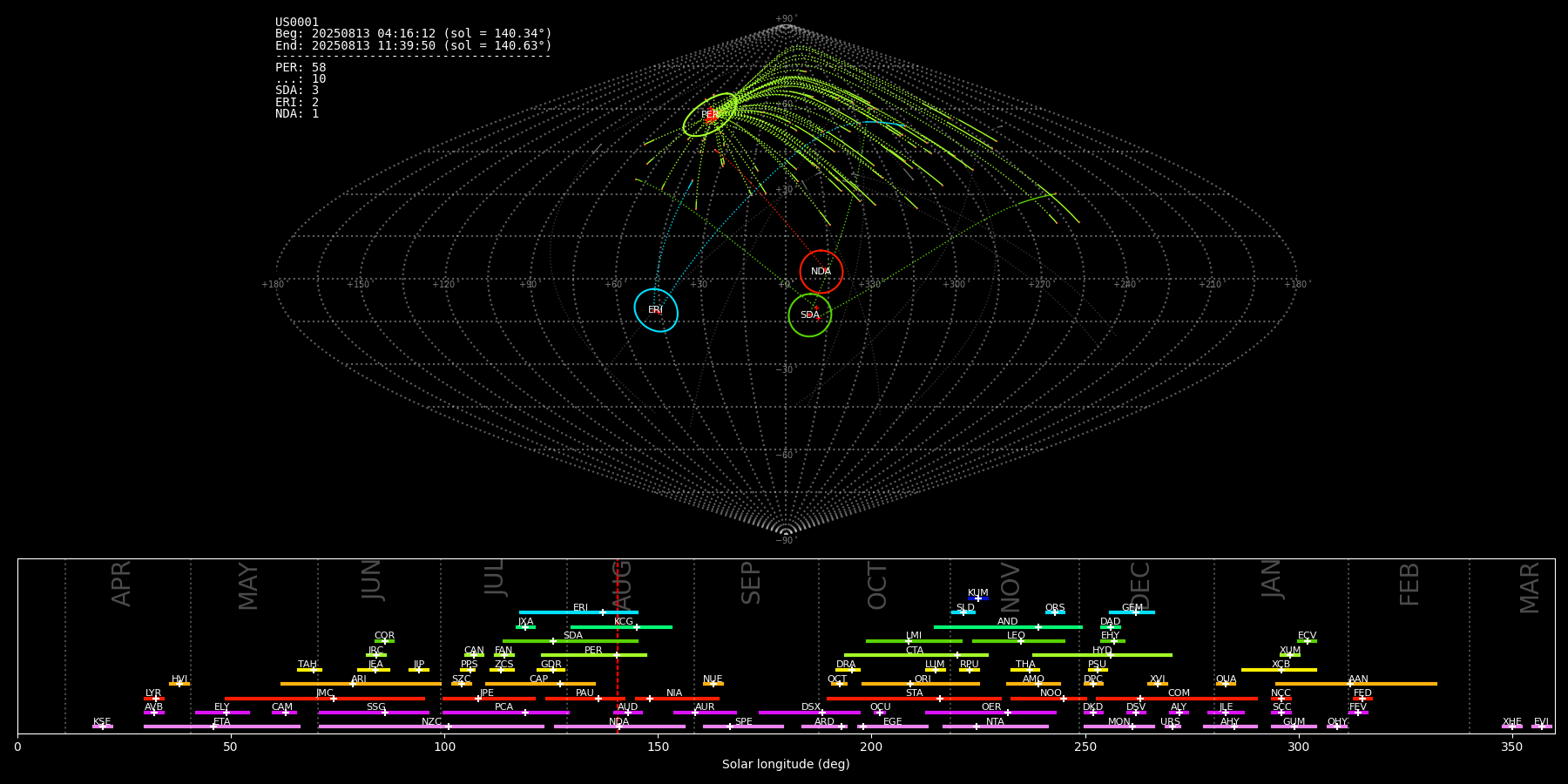Click the red dashed current-date line in timeline
This screenshot has height=784, width=1568.
point(618,645)
